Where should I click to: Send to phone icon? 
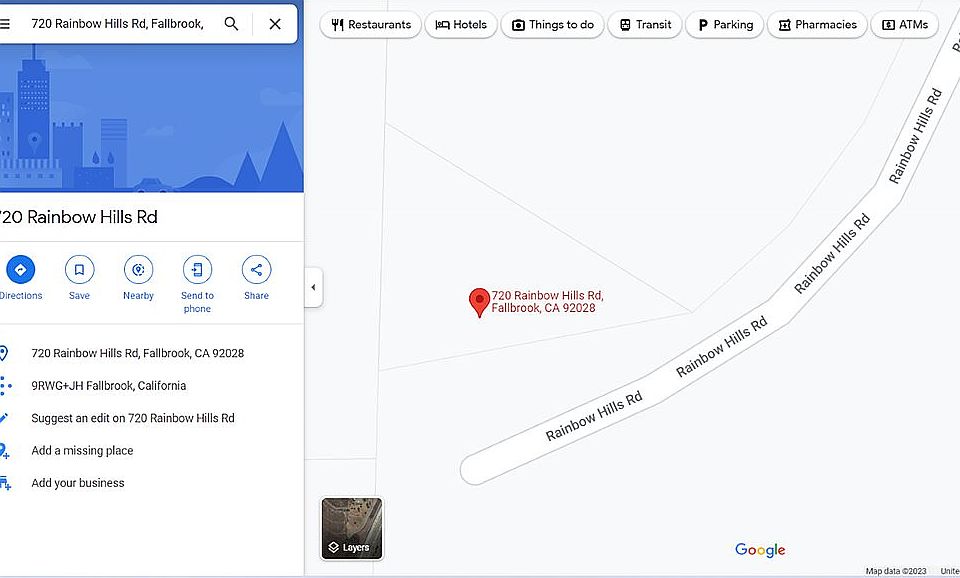coord(197,269)
